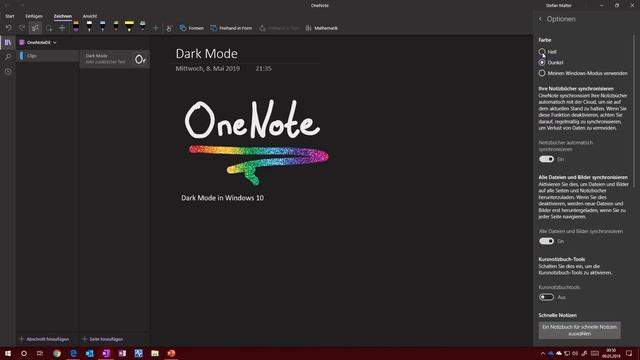Activate the Lasso select tool
The width and height of the screenshot is (640, 360).
(49, 28)
